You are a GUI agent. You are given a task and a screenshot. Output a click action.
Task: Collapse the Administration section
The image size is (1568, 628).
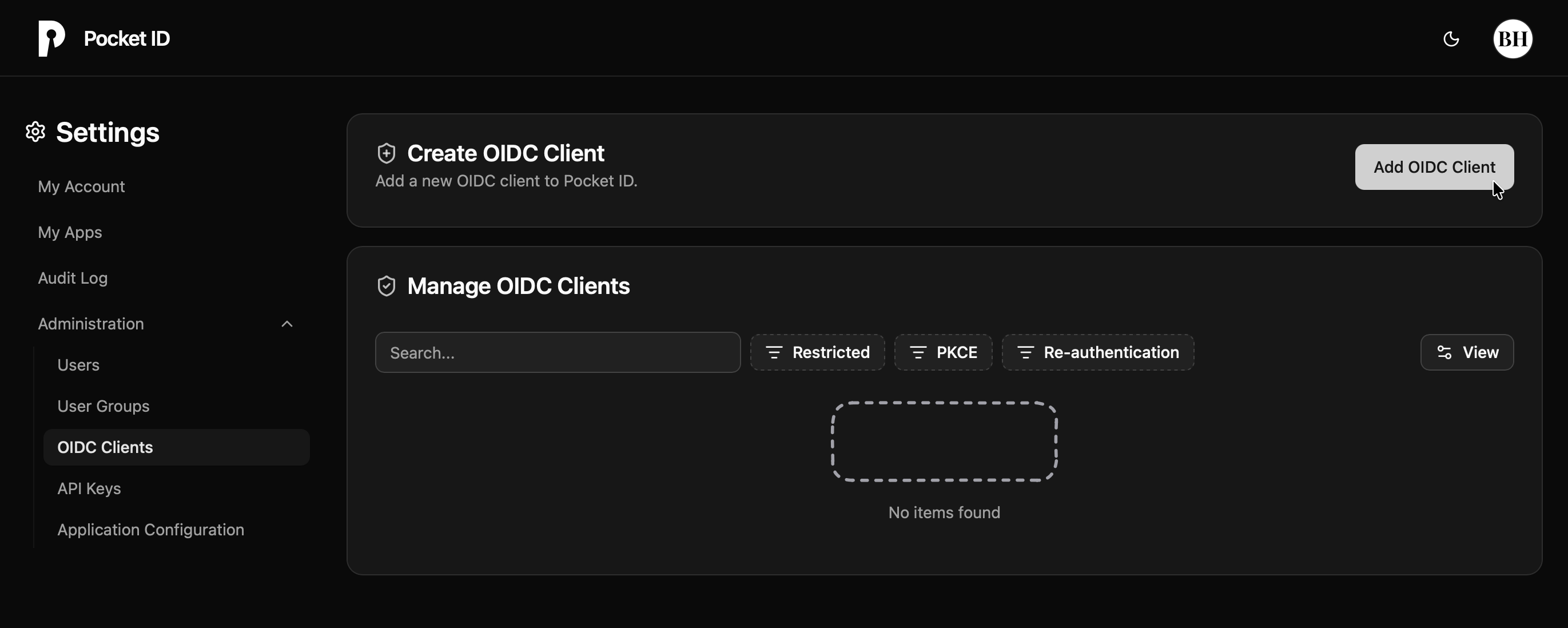(x=286, y=323)
